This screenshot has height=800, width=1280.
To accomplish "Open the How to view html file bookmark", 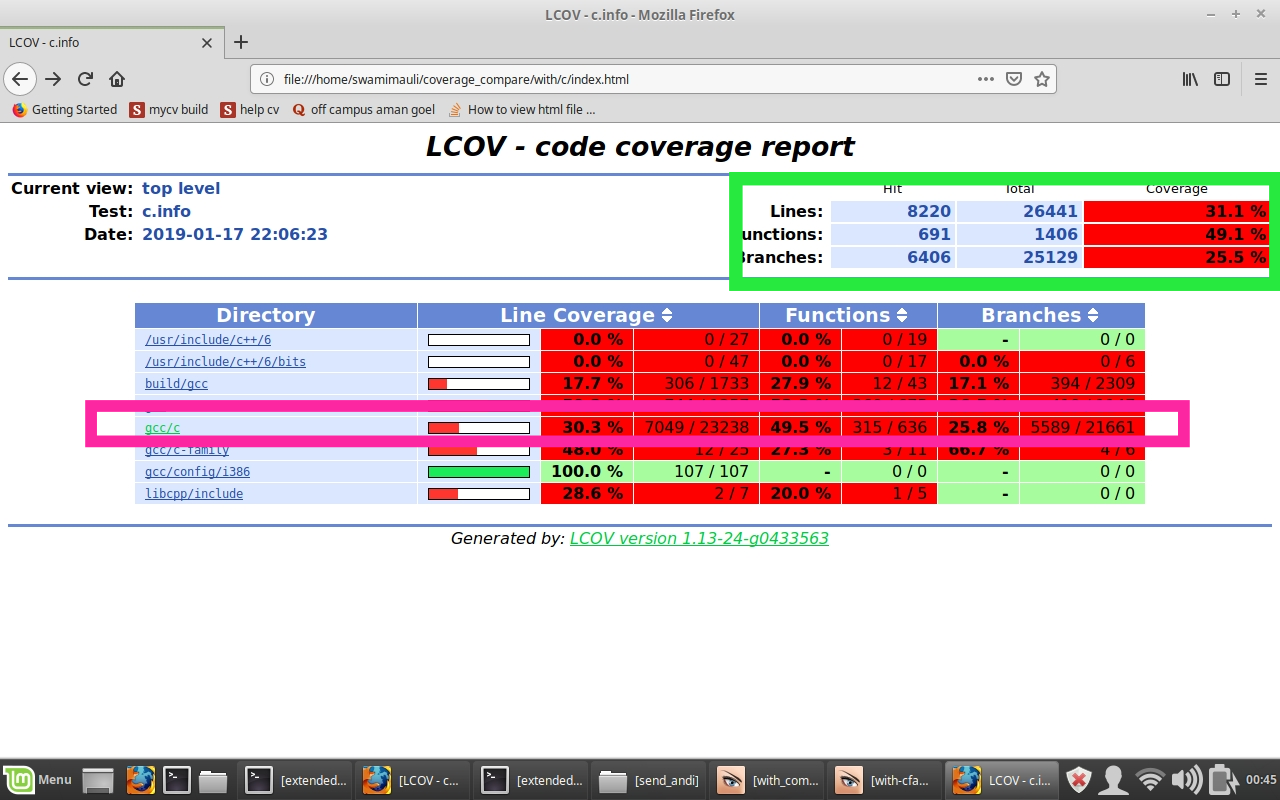I will [x=522, y=110].
